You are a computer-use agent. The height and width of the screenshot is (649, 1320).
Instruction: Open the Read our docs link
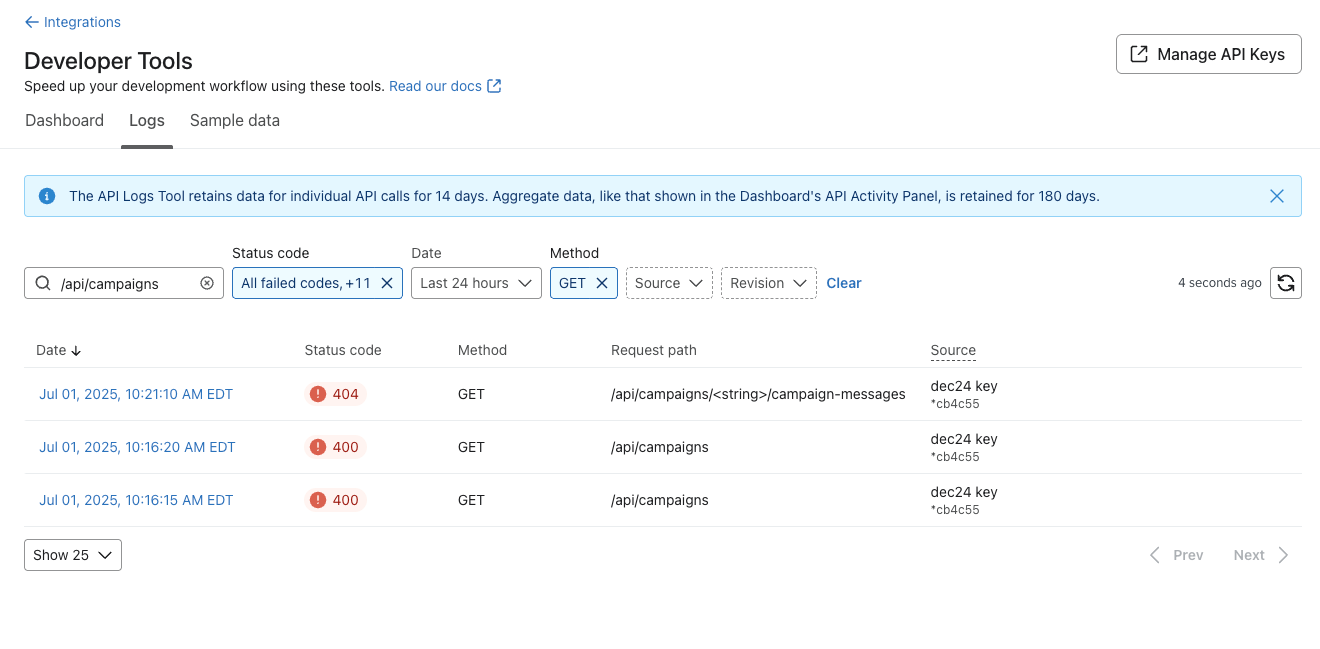click(x=445, y=86)
